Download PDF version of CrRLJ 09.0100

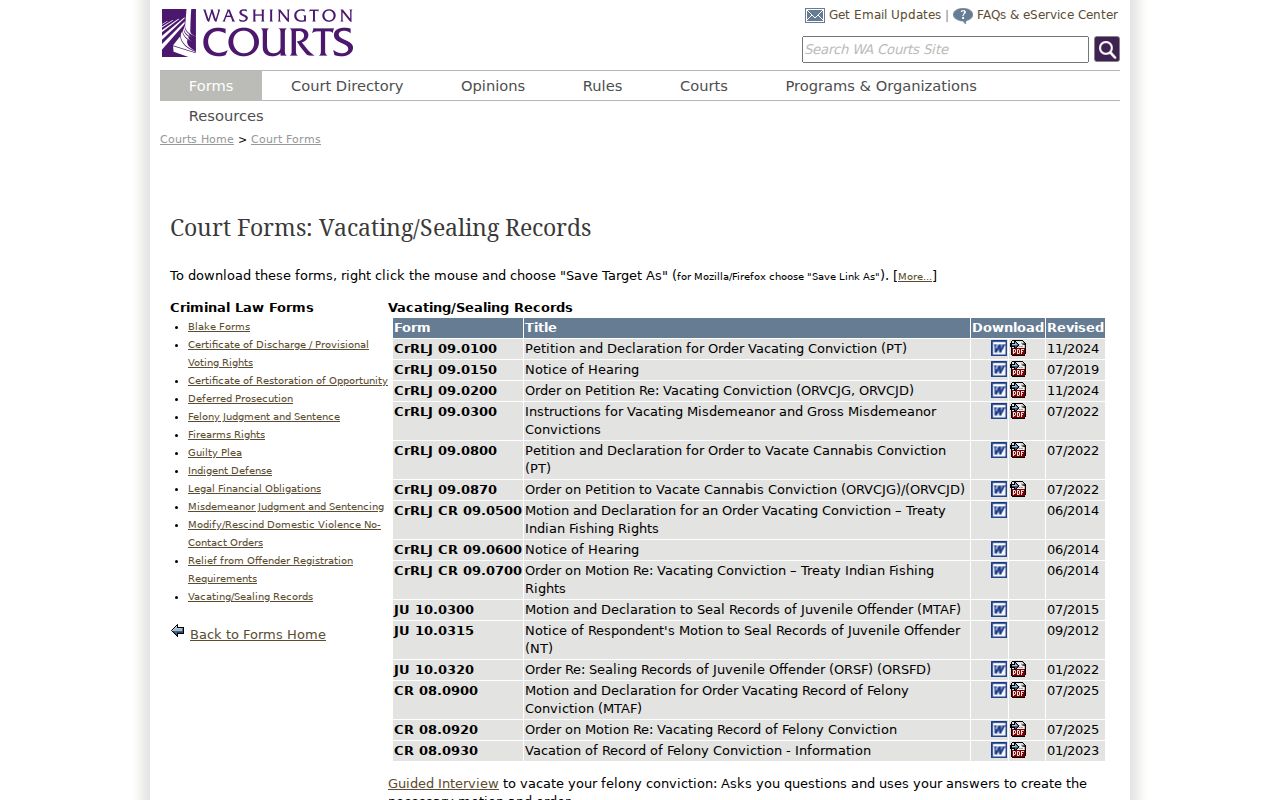(x=1018, y=348)
